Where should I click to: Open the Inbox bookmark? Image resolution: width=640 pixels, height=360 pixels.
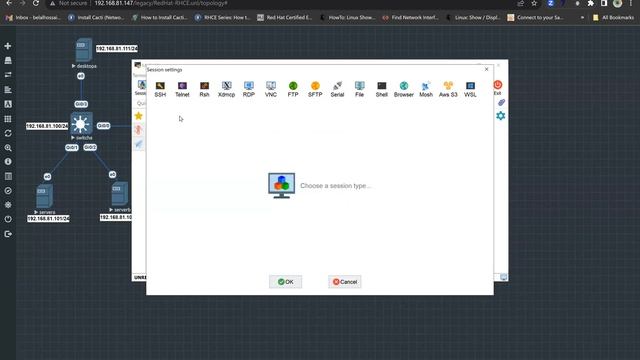[33, 18]
